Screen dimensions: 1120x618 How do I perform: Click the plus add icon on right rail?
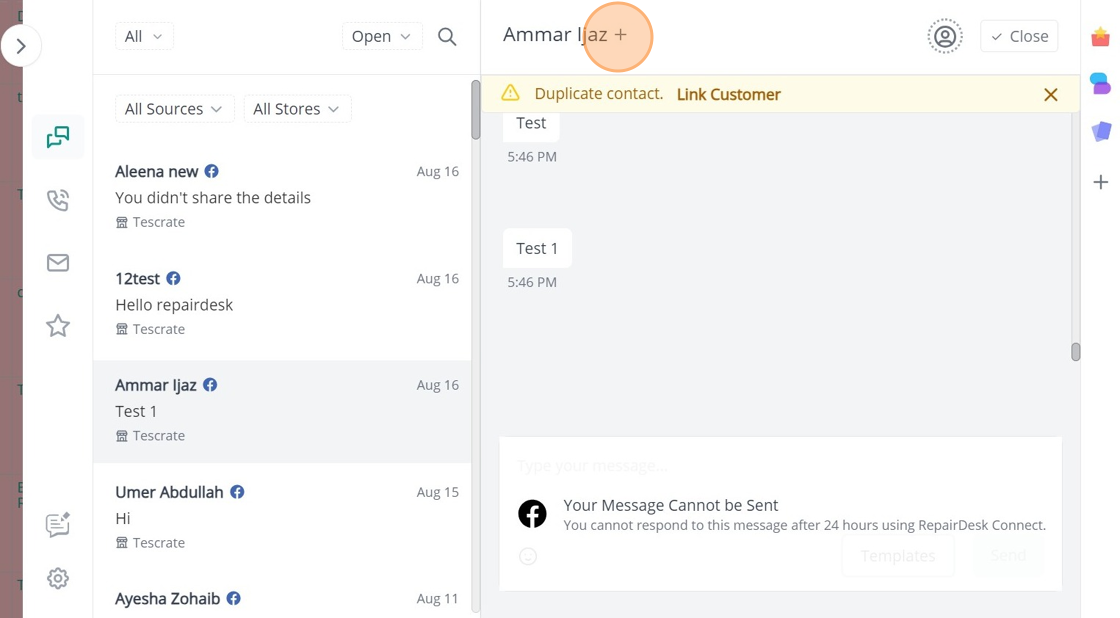click(1101, 182)
